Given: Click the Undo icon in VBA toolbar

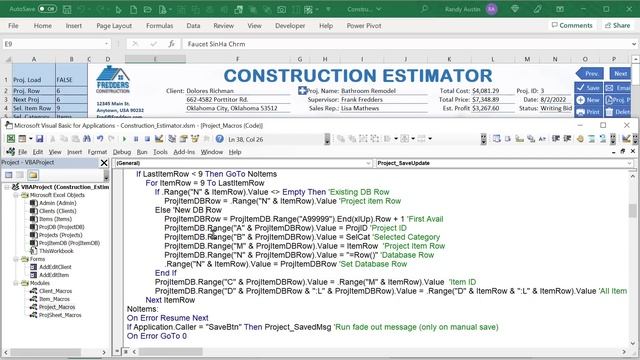Looking at the screenshot, I should (100, 139).
